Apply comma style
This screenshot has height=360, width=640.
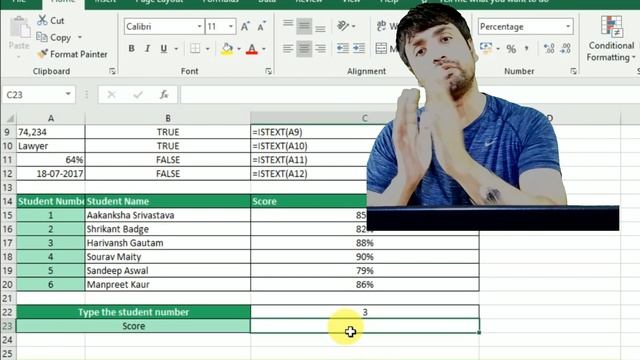(527, 49)
